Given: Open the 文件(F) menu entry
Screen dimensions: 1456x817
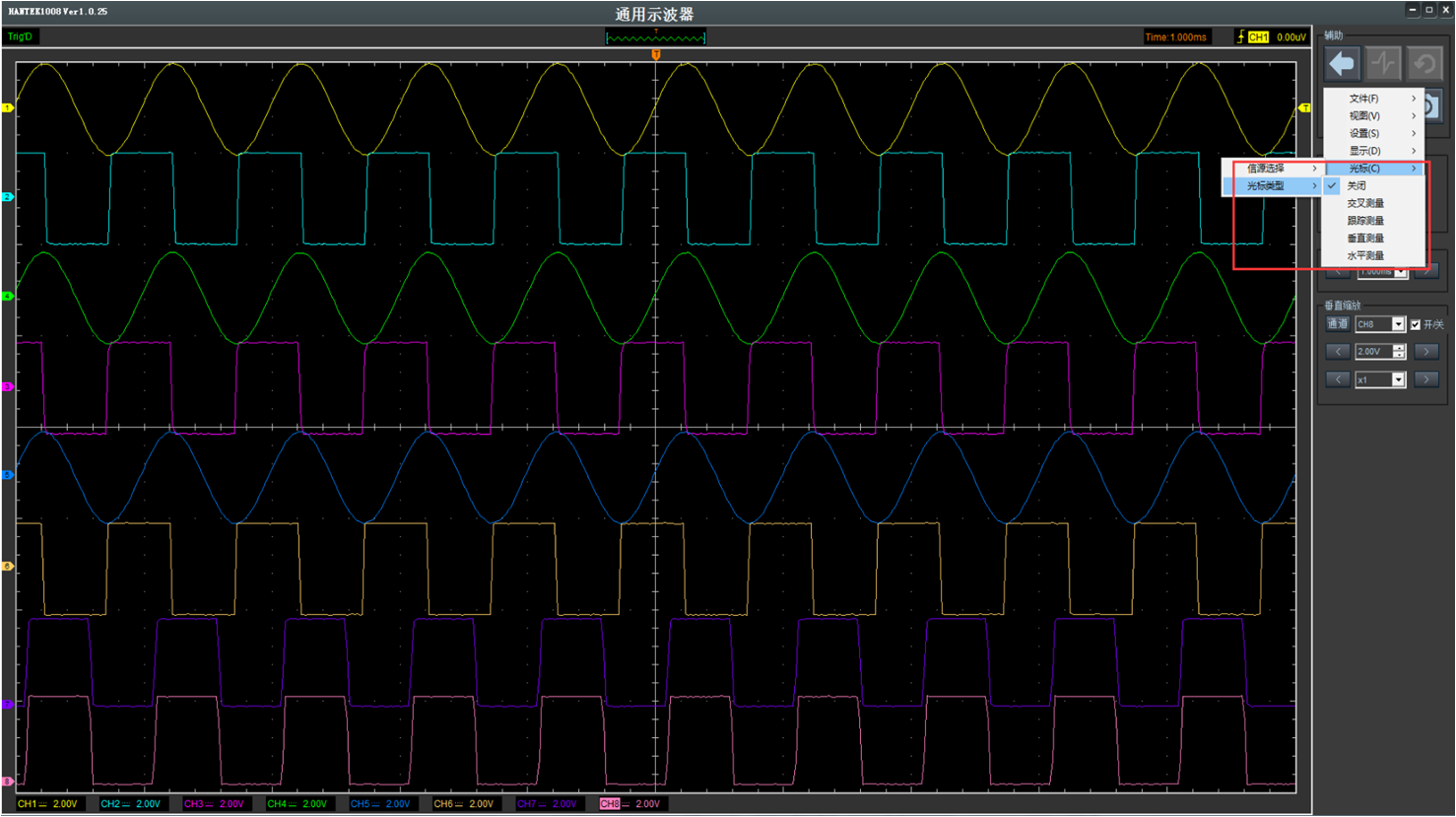Looking at the screenshot, I should pyautogui.click(x=1364, y=99).
